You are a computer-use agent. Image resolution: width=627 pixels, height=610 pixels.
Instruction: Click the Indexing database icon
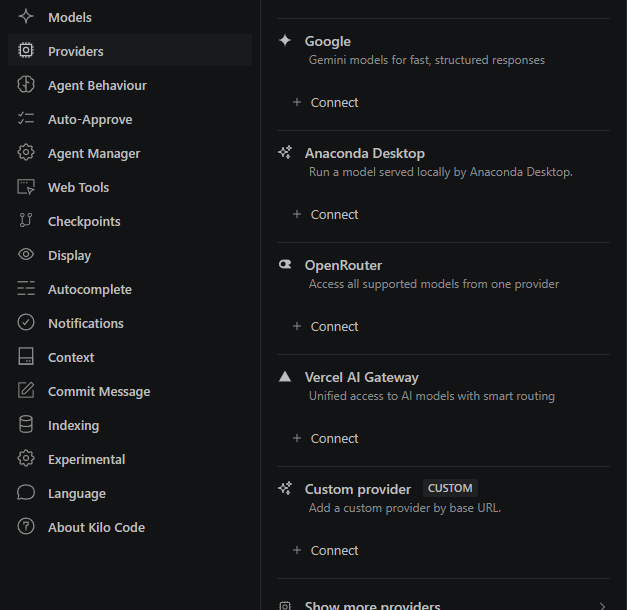[x=26, y=424]
